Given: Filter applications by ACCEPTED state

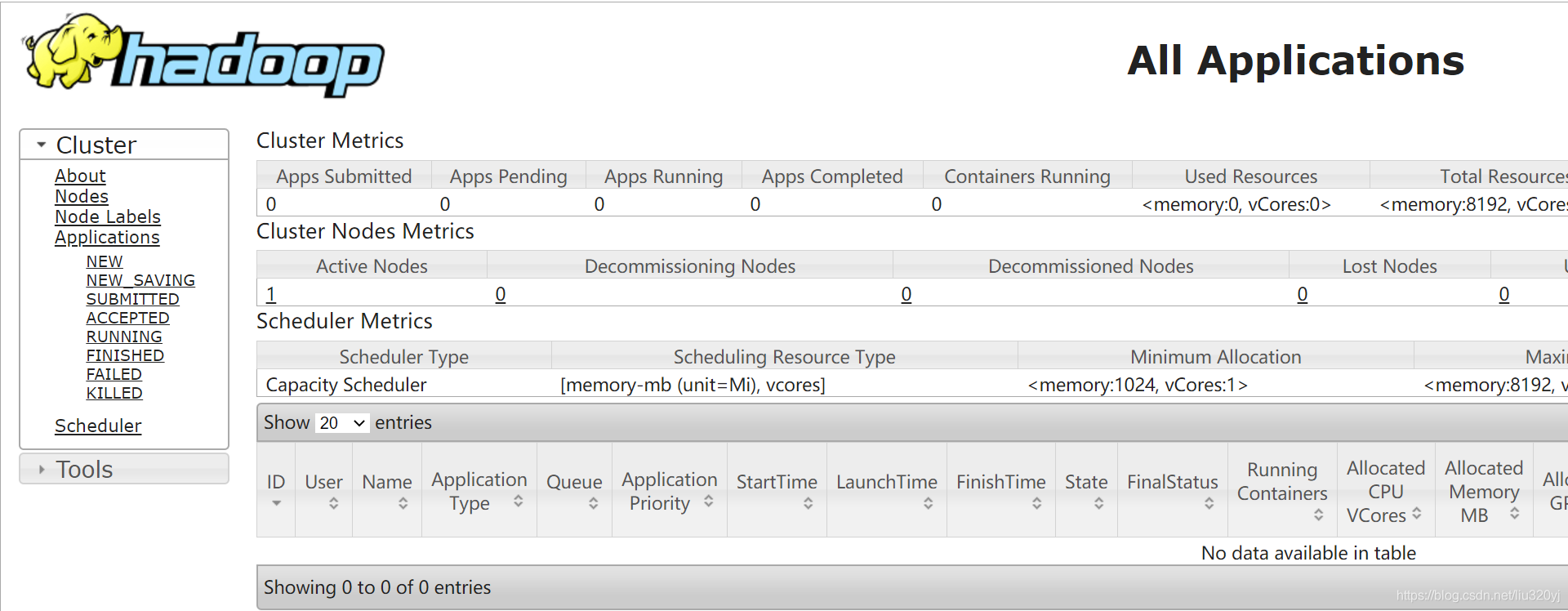Looking at the screenshot, I should (127, 318).
